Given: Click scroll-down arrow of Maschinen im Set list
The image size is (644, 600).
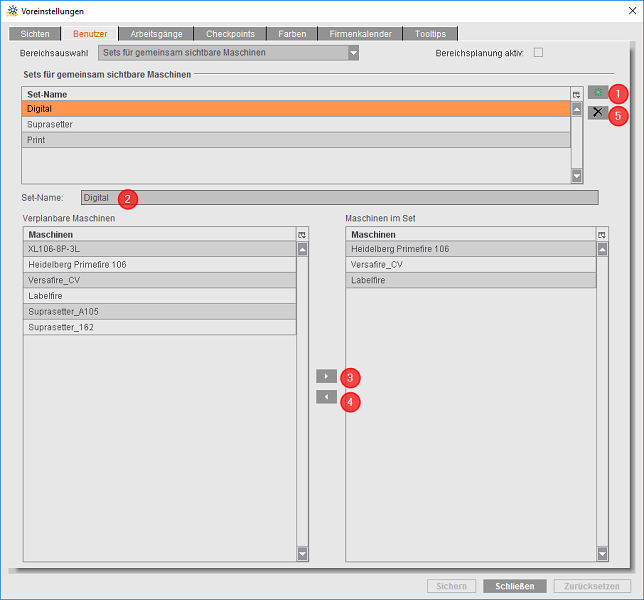Looking at the screenshot, I should (x=602, y=553).
